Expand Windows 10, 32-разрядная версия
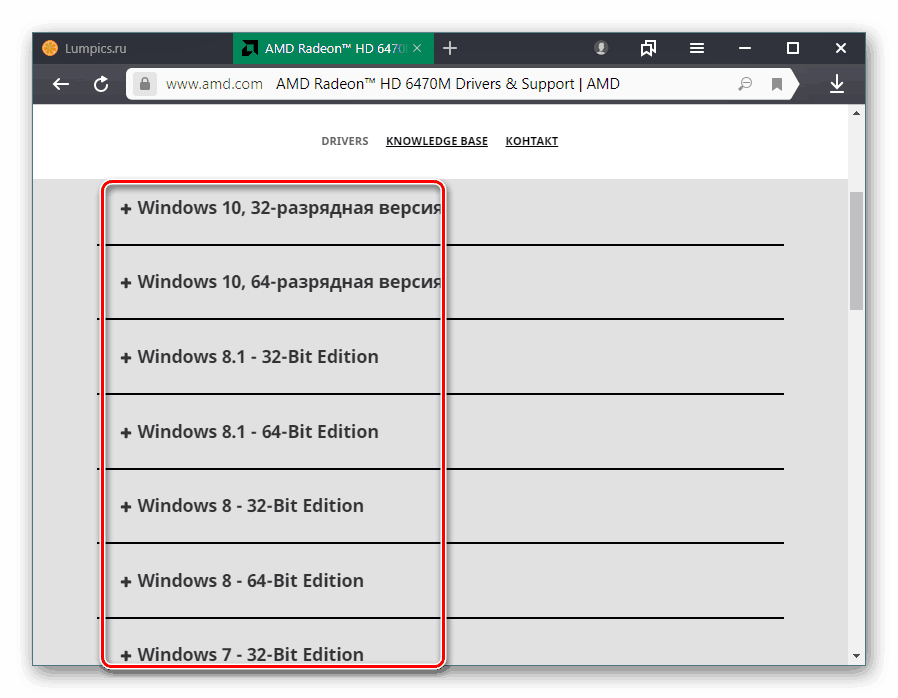This screenshot has height=698, width=898. coord(280,208)
